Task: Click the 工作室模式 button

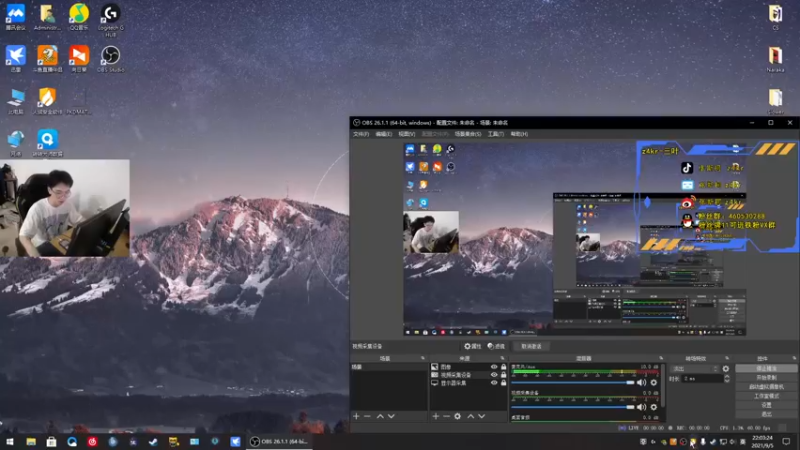Action: (766, 396)
